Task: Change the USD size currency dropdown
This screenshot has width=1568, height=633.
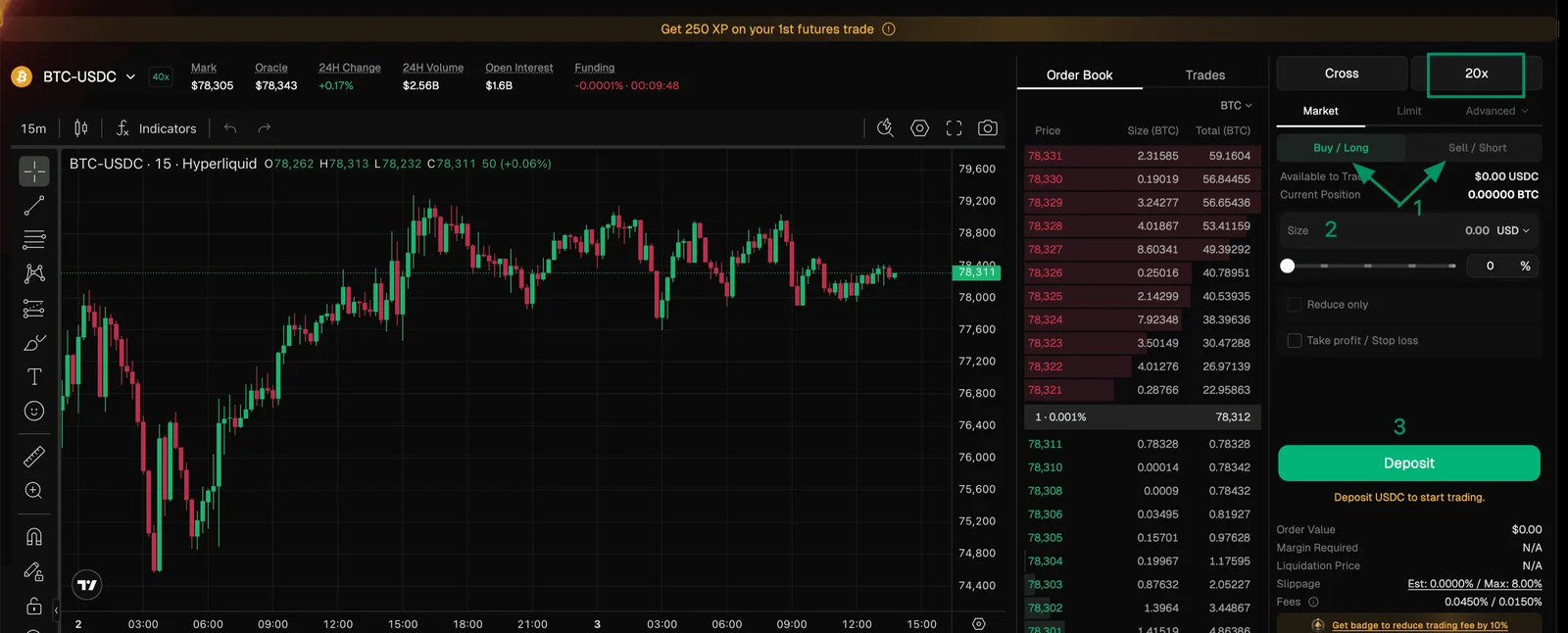Action: (1512, 230)
